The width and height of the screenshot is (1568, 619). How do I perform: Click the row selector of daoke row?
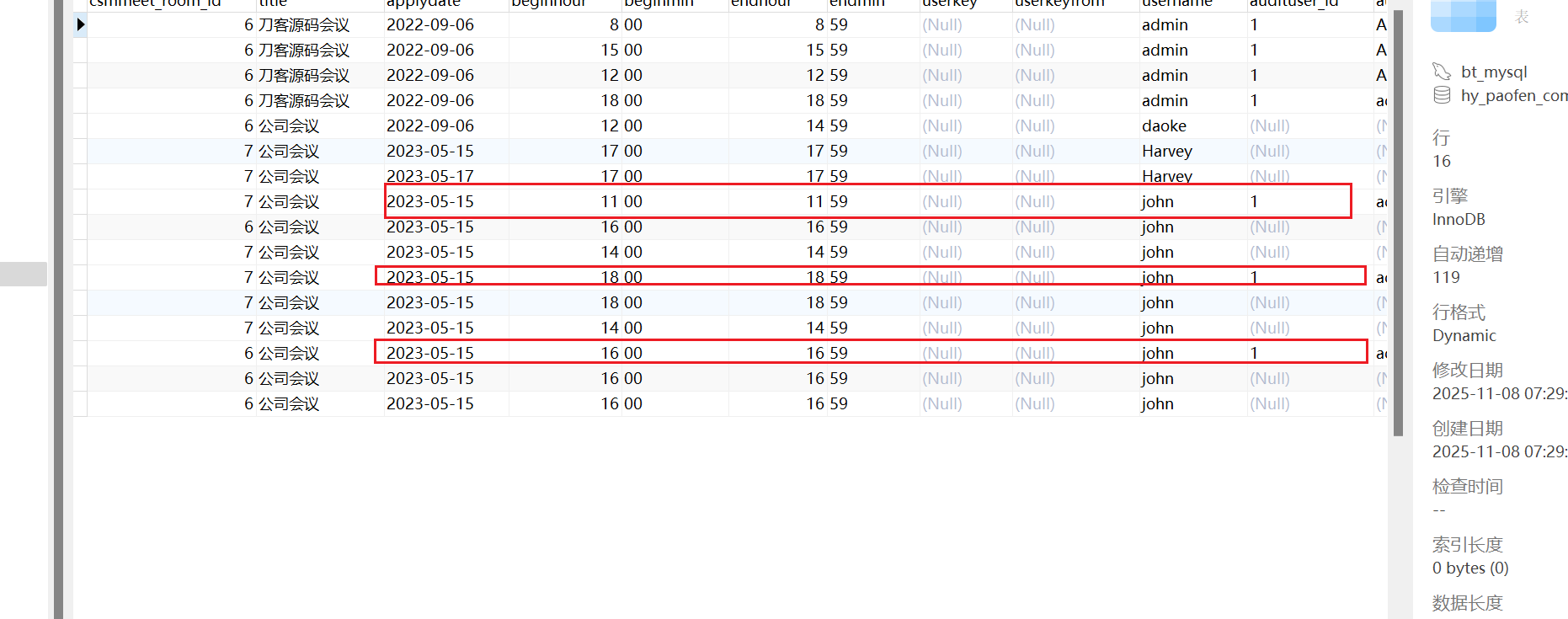tap(81, 125)
